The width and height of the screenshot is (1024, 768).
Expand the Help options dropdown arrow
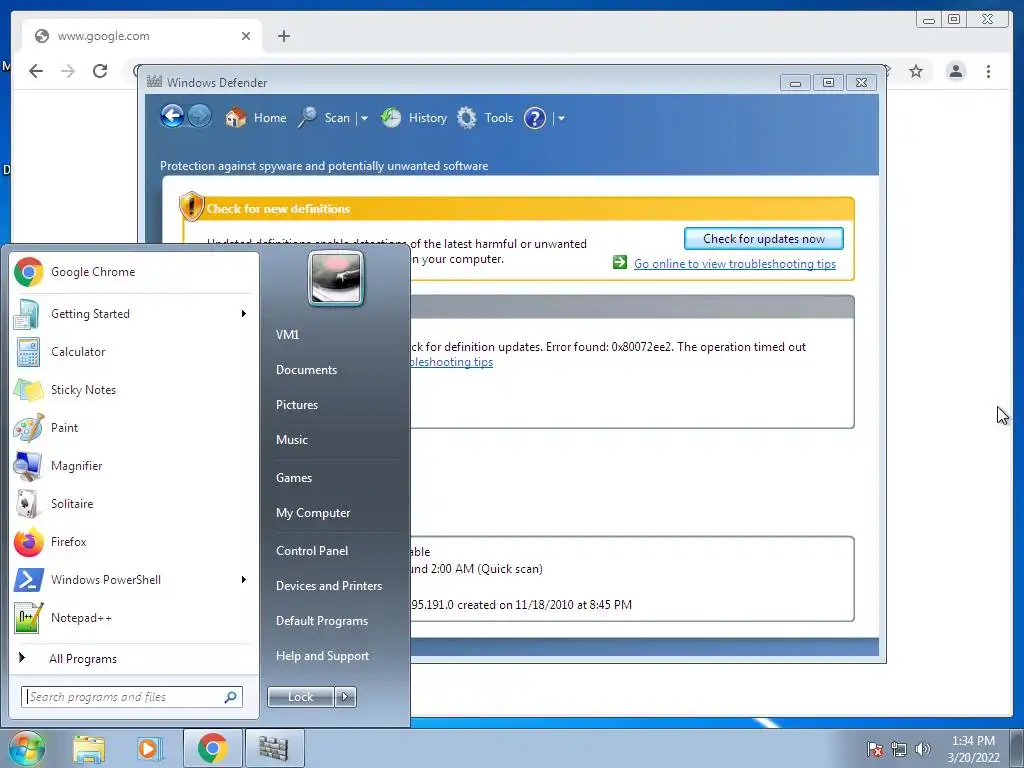561,119
